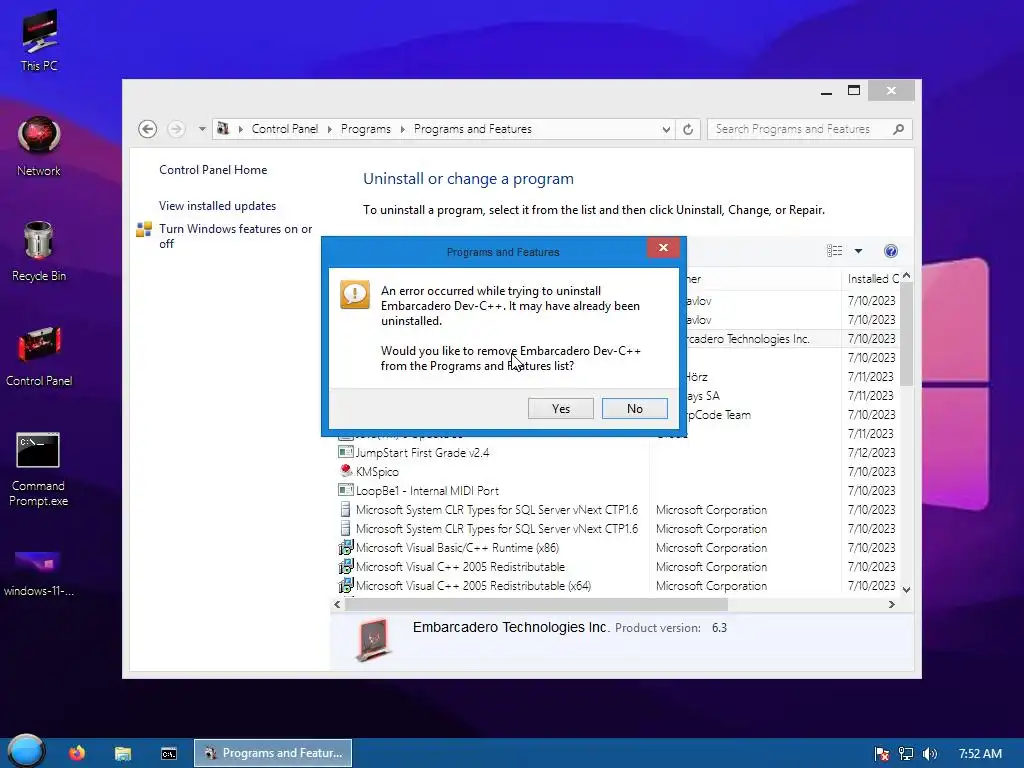Expand the arrow after Programs breadcrumb
1024x768 pixels.
pos(402,129)
